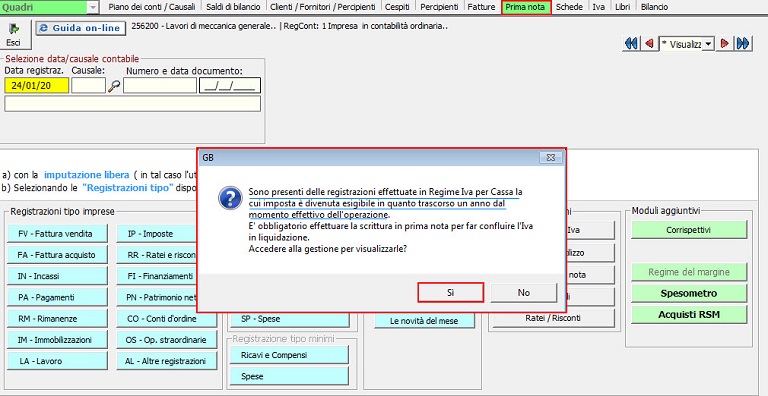This screenshot has height=396, width=768.
Task: Go to previous record red arrow
Action: click(649, 44)
